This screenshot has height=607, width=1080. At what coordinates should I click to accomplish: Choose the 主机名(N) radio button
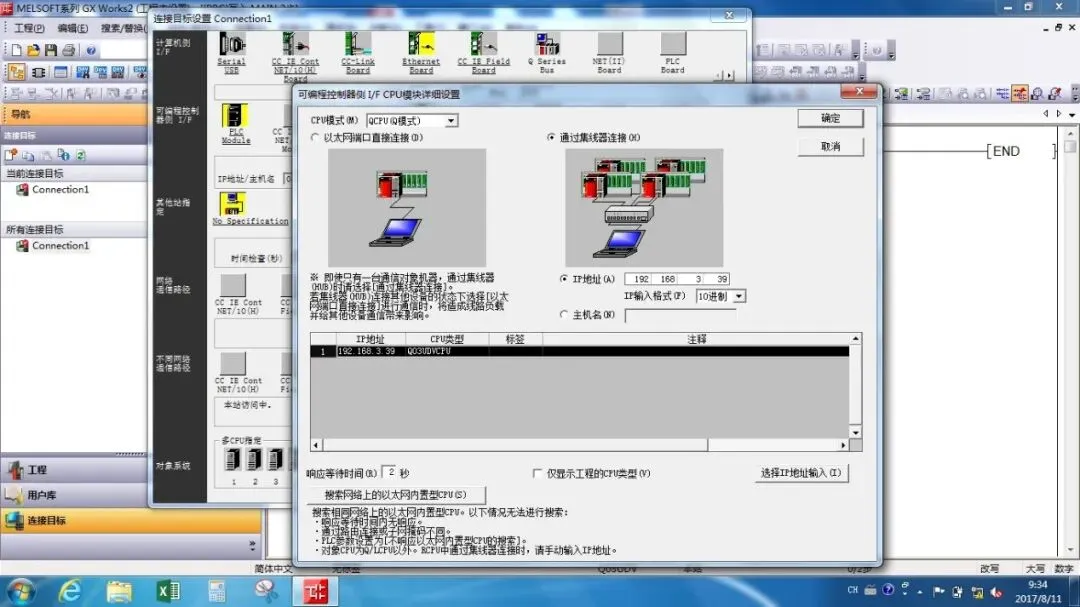tap(564, 314)
